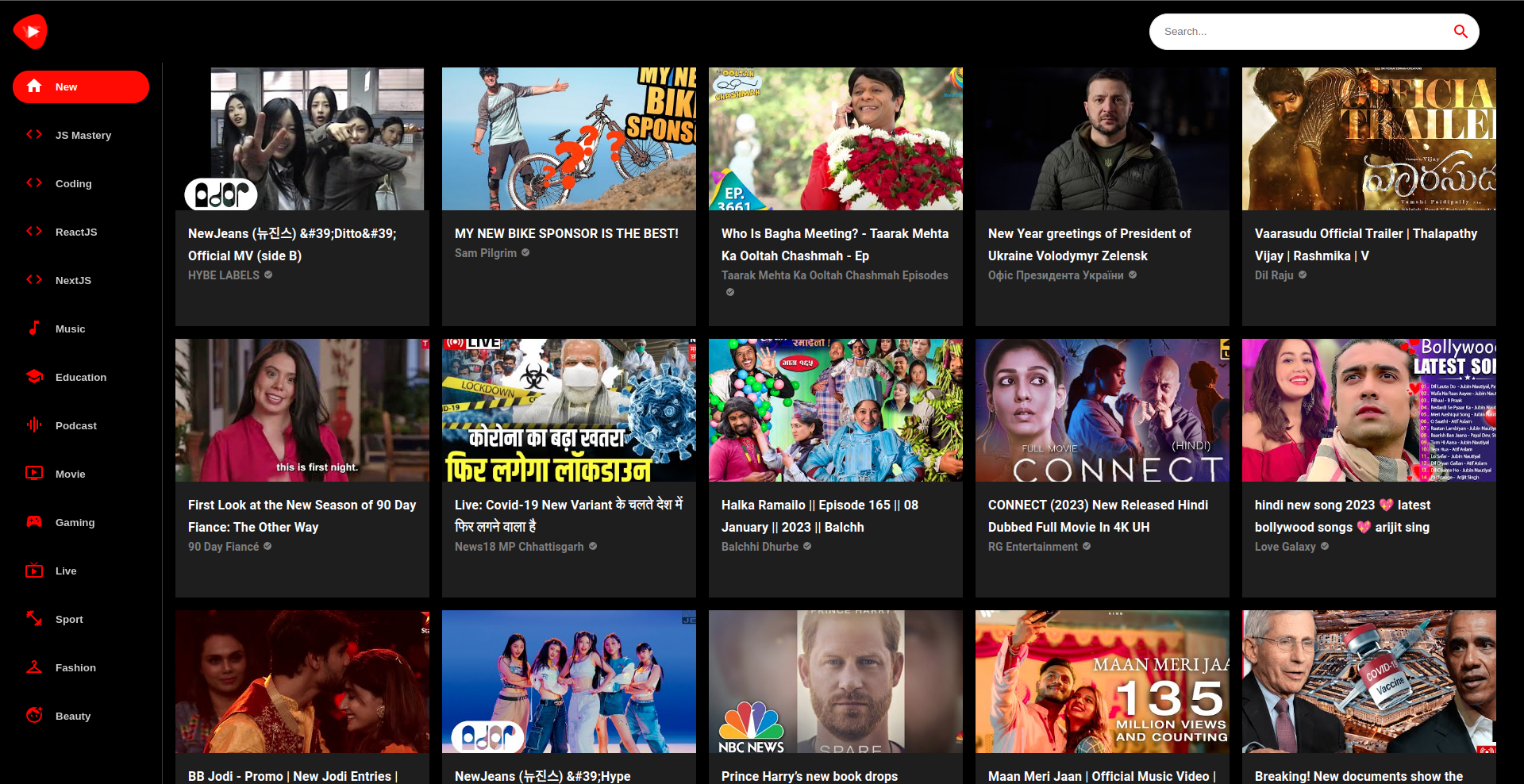Open First Look 90 Day Fiance title
Image resolution: width=1524 pixels, height=784 pixels.
[x=302, y=516]
